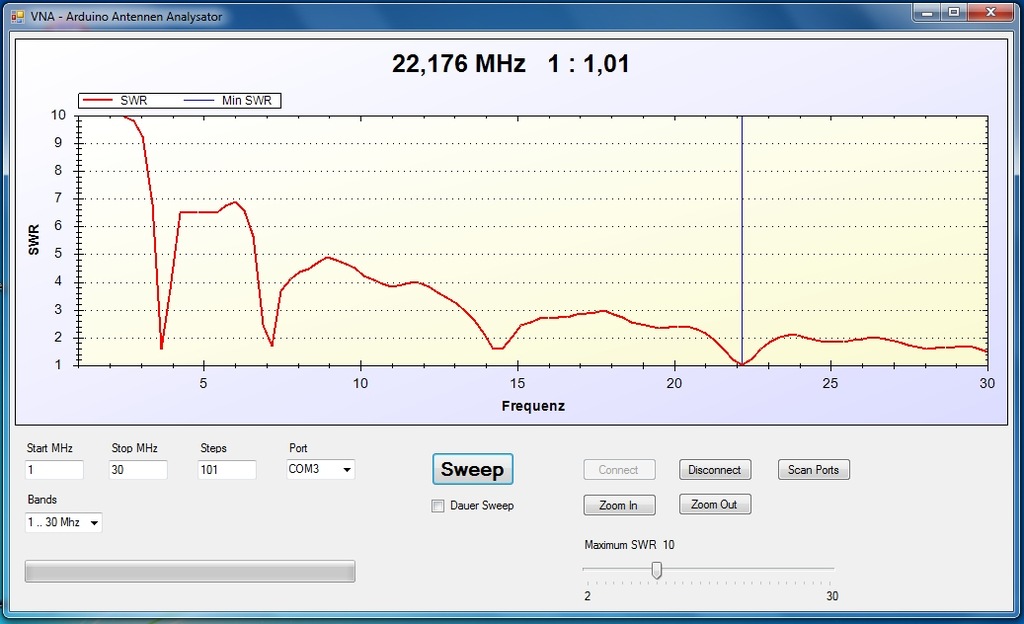The image size is (1024, 624).
Task: Click the Maximum SWR slider thumb
Action: pos(657,570)
